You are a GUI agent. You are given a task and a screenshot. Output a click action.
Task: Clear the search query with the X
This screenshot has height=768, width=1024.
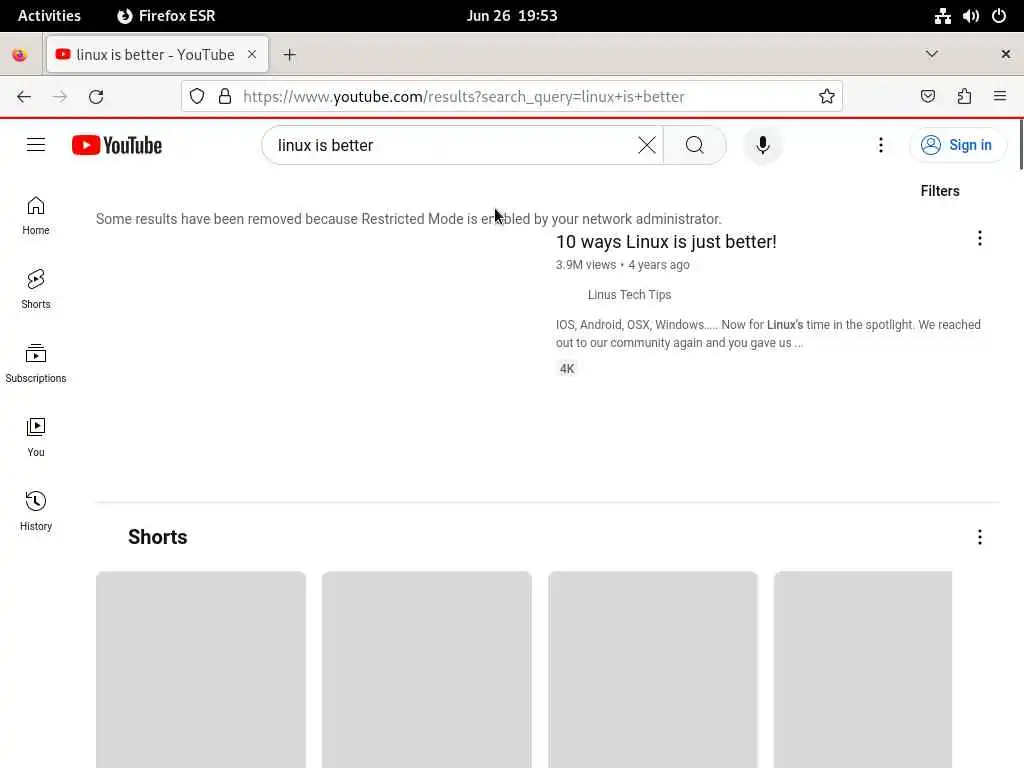click(x=647, y=145)
